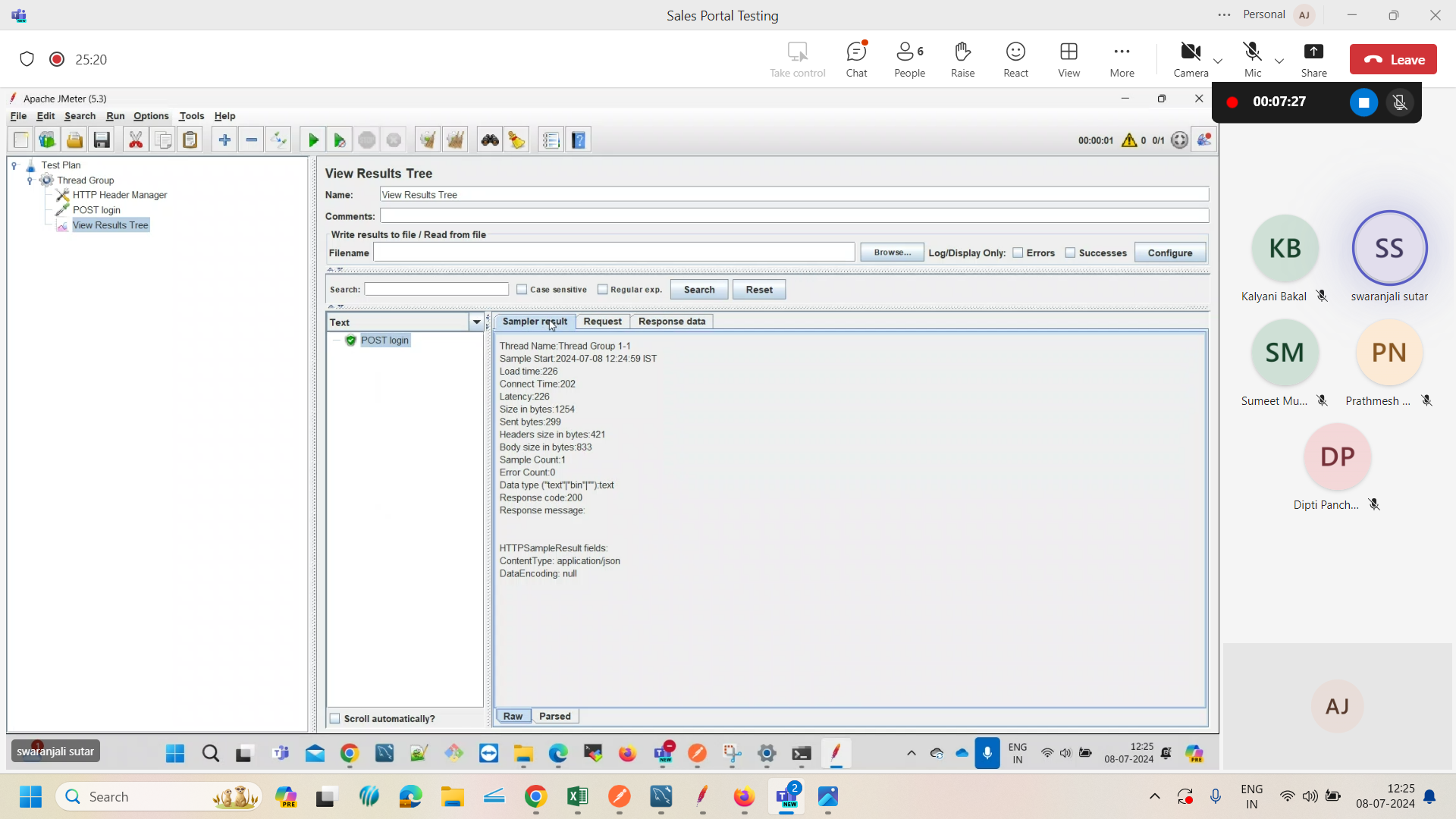Open Excel from the Windows taskbar

(577, 796)
